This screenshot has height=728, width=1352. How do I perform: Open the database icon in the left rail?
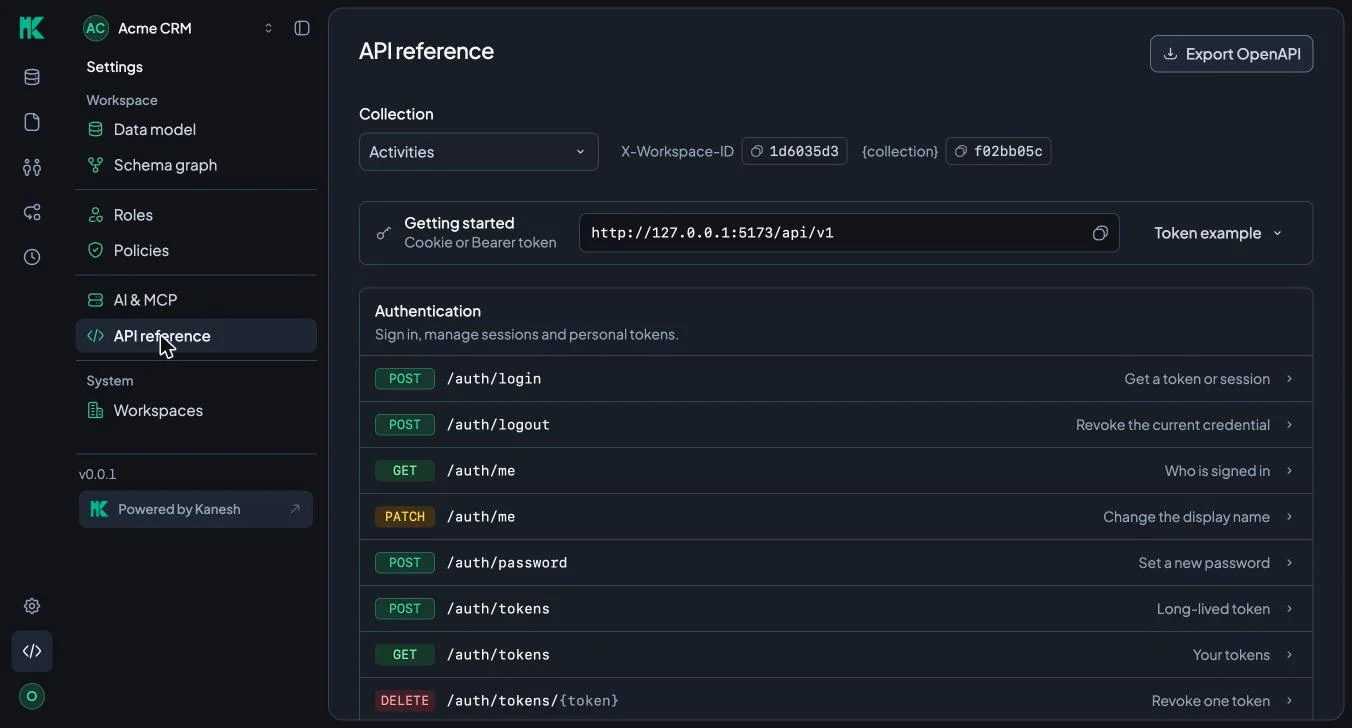click(x=32, y=78)
